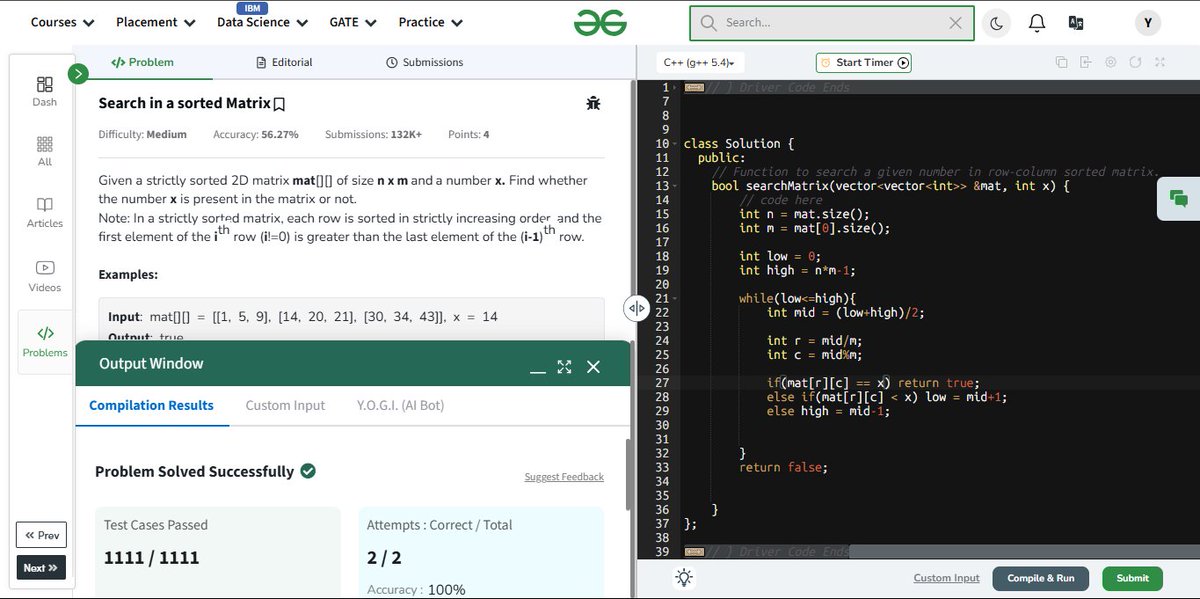Select the Custom Input tab
1200x599 pixels.
click(285, 406)
